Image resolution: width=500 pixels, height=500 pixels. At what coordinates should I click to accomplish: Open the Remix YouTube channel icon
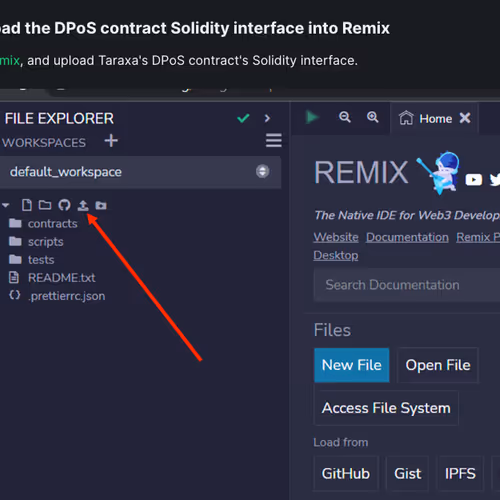(474, 180)
